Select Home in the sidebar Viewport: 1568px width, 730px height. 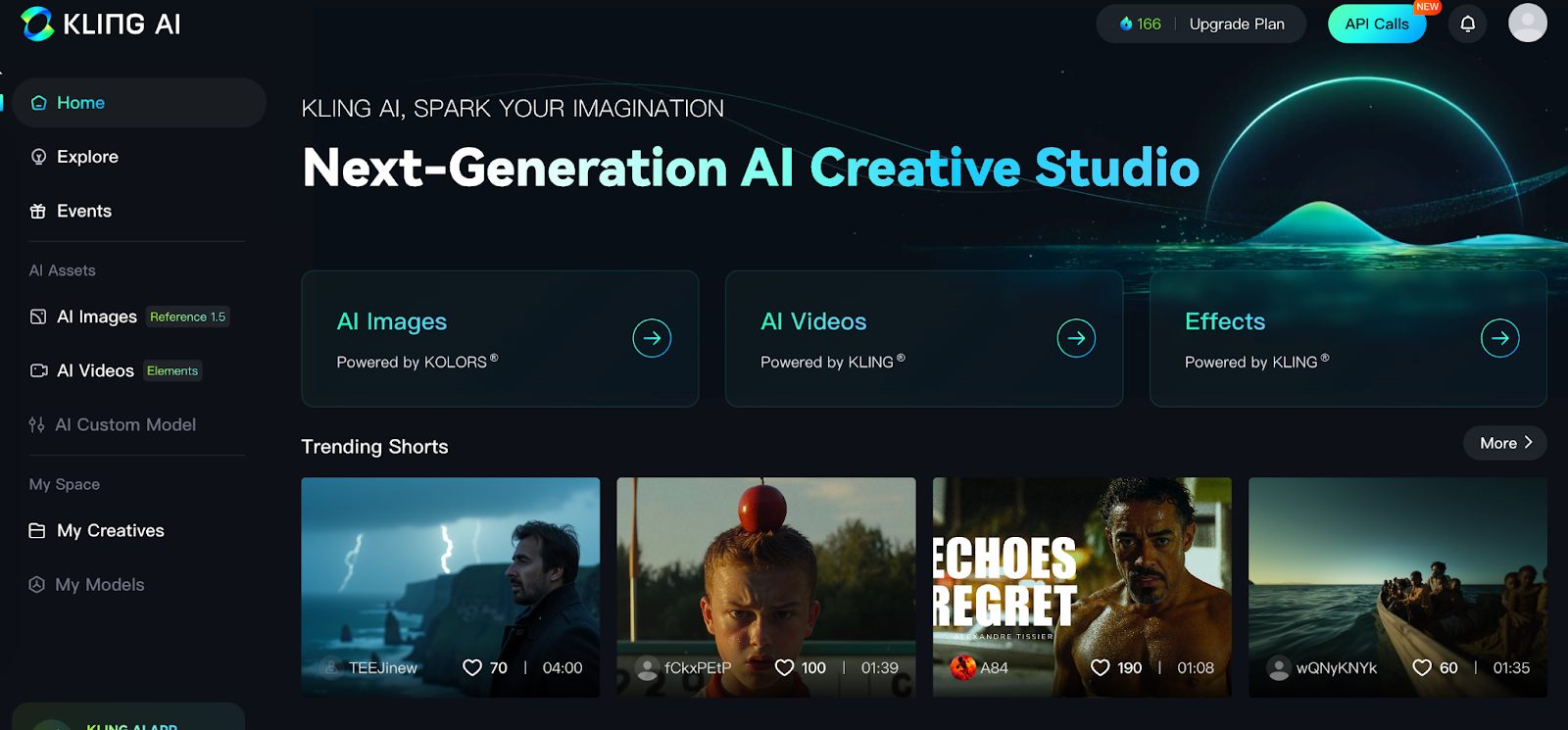point(139,103)
